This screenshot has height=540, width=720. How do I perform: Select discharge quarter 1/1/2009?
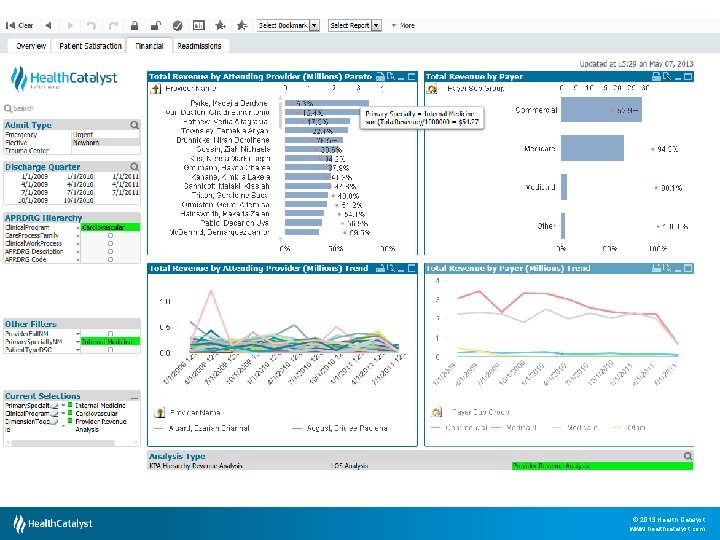tap(34, 176)
